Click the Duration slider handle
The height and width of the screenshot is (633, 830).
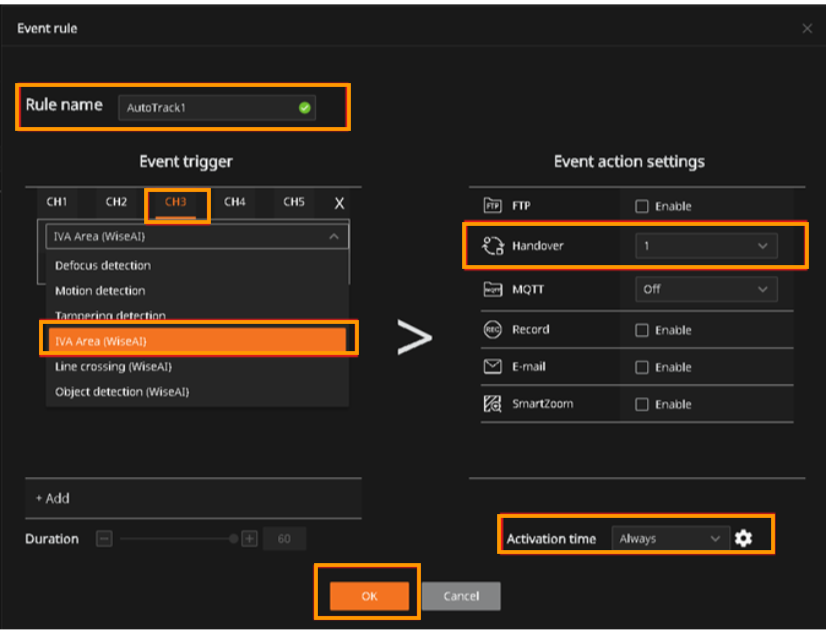click(233, 539)
